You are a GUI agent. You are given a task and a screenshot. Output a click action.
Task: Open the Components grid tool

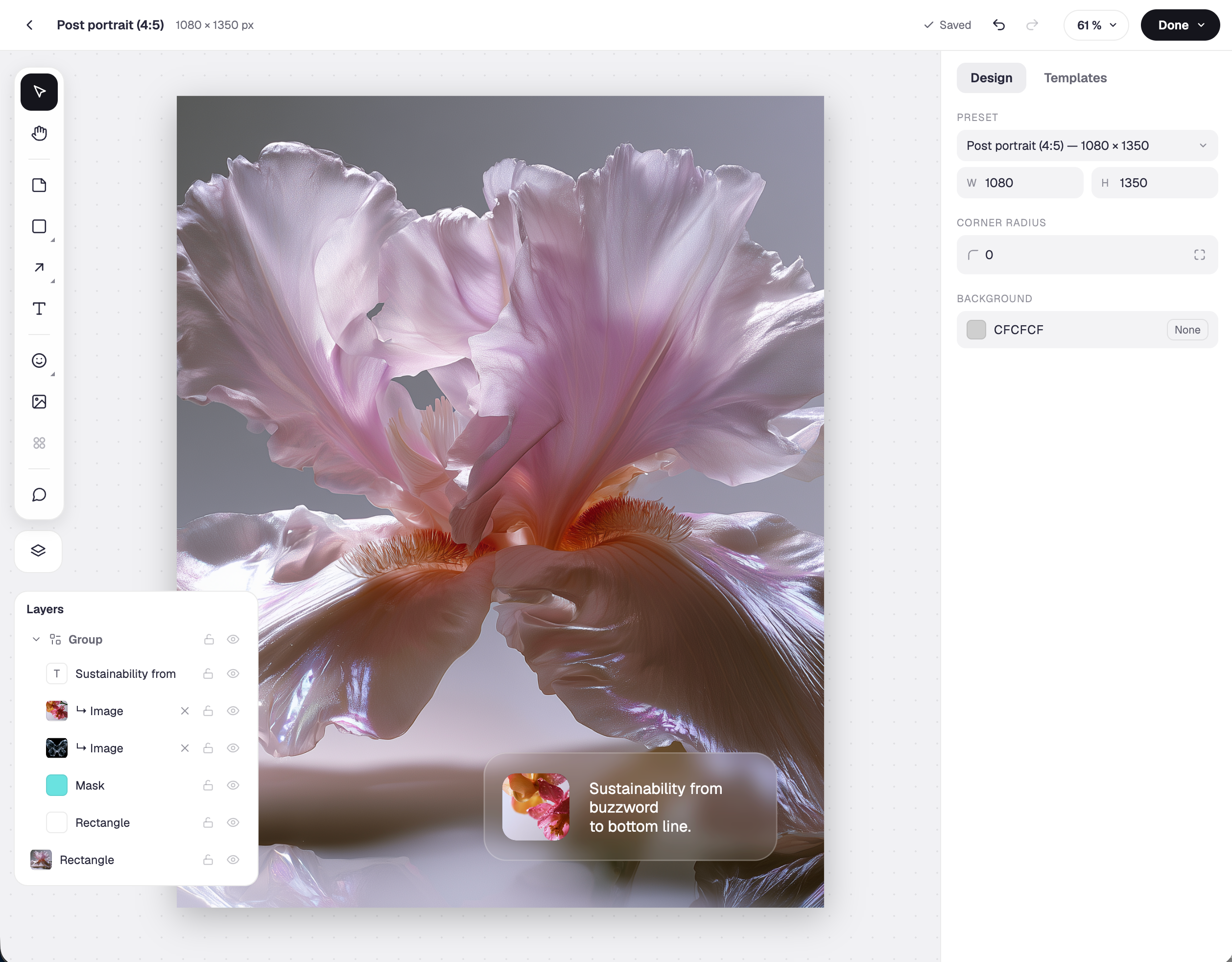click(39, 443)
